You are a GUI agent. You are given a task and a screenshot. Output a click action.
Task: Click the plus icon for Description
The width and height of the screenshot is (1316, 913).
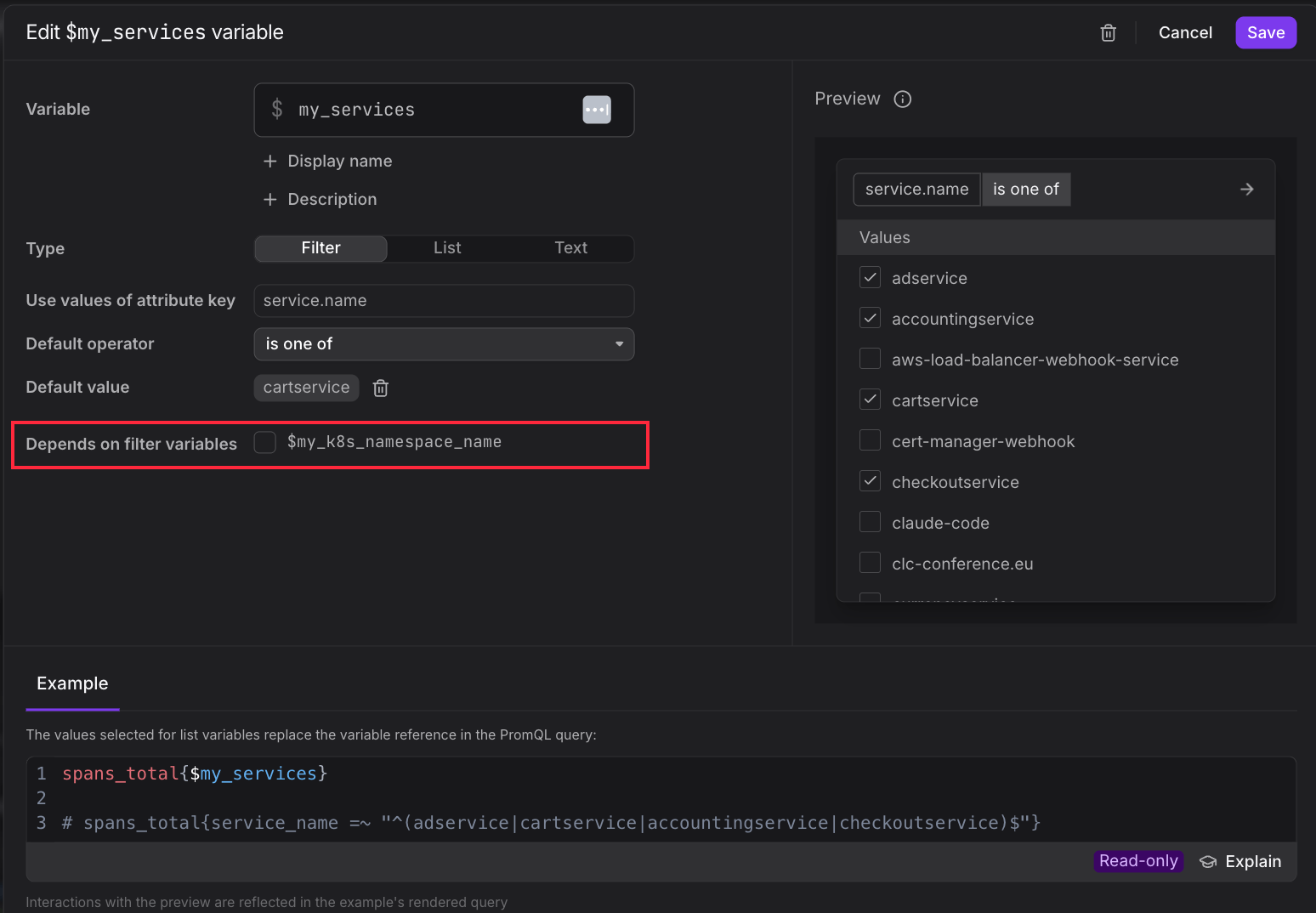pyautogui.click(x=270, y=200)
